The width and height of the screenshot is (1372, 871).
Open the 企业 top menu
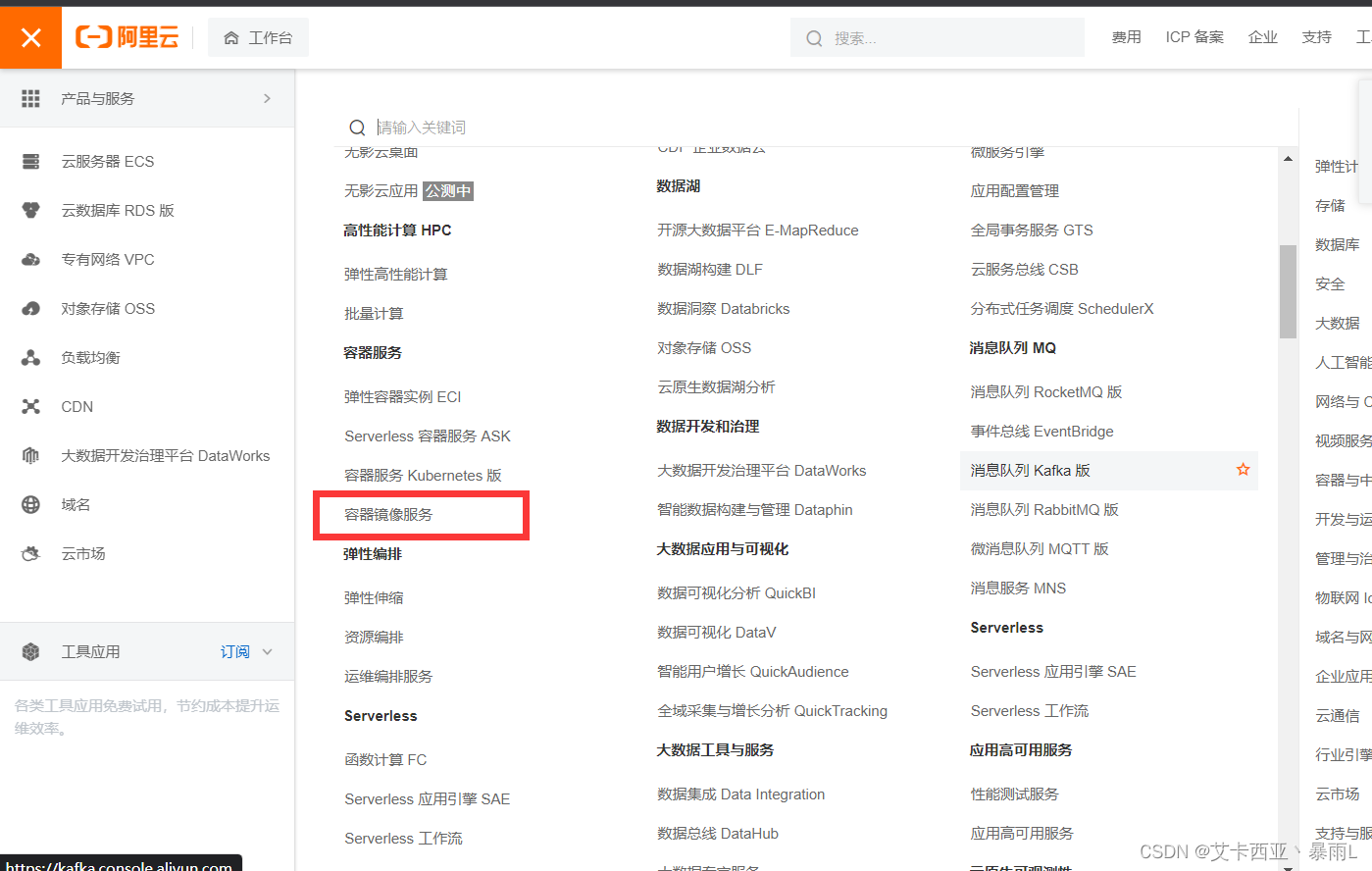coord(1263,37)
